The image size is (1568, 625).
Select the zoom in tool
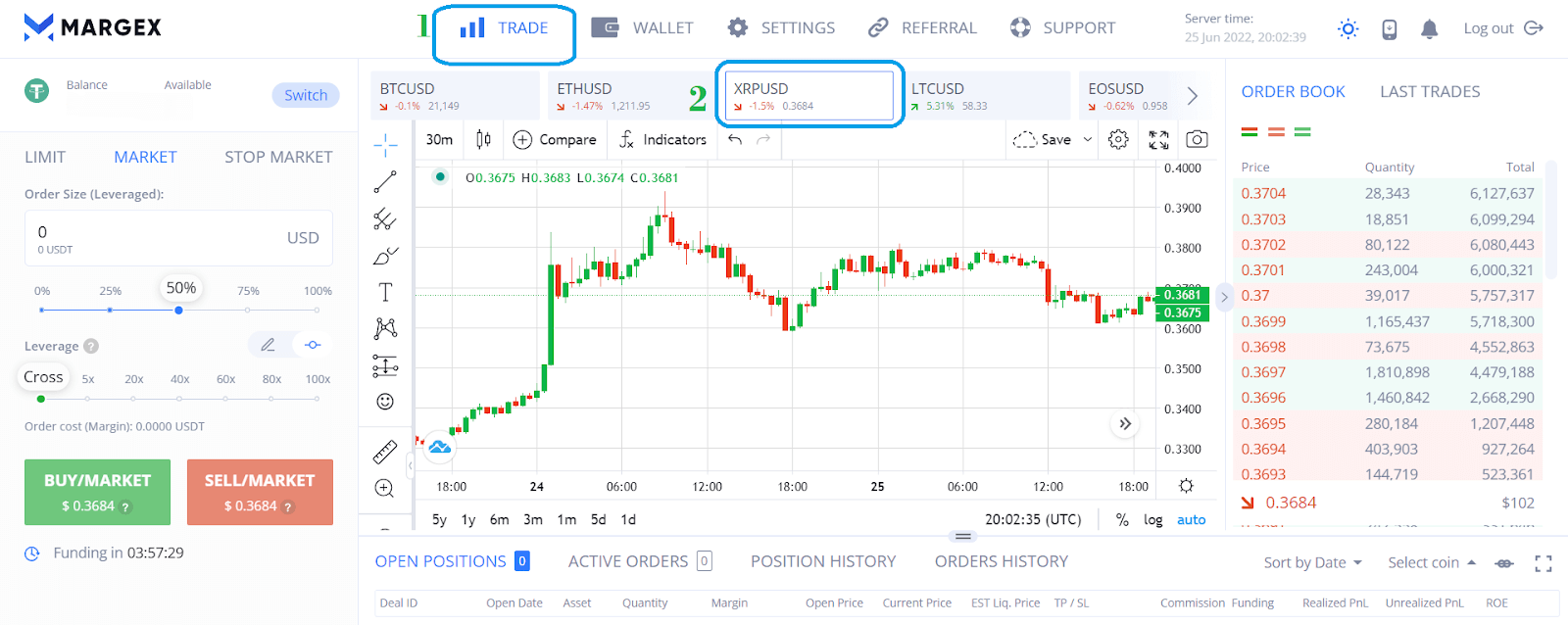point(385,488)
